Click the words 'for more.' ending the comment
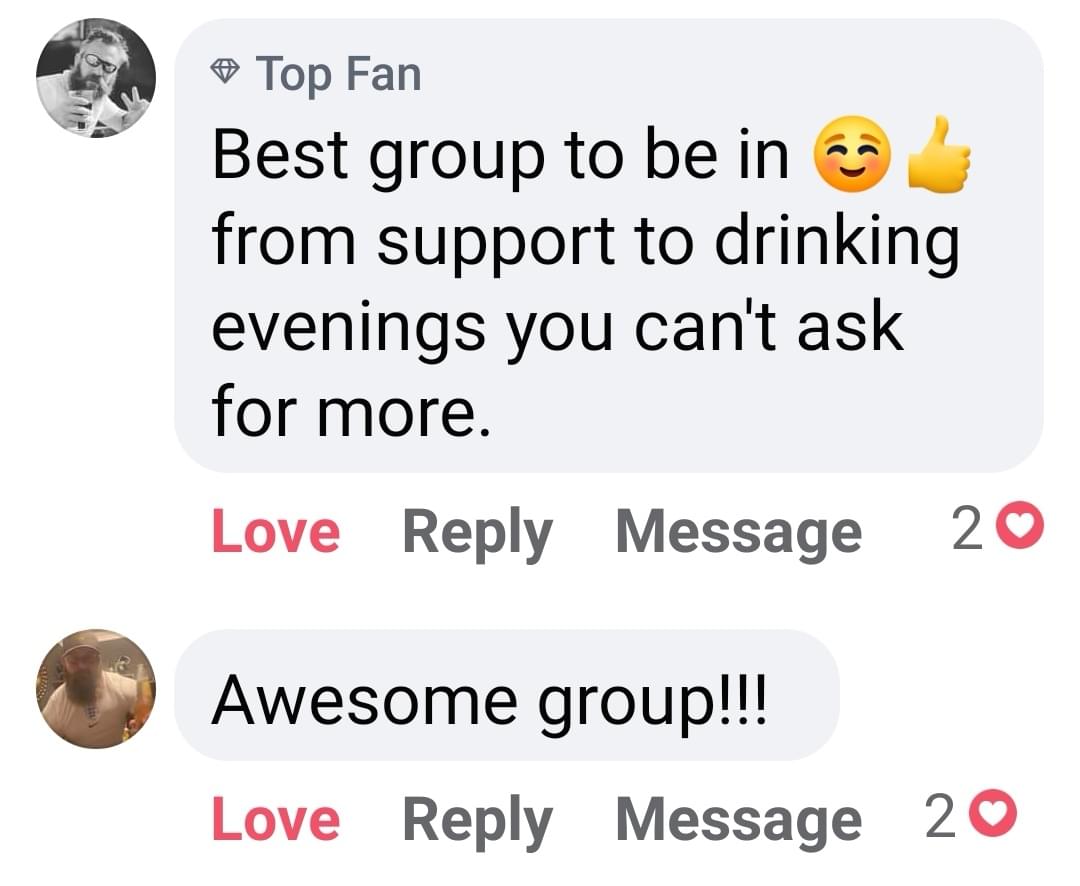 pos(350,413)
